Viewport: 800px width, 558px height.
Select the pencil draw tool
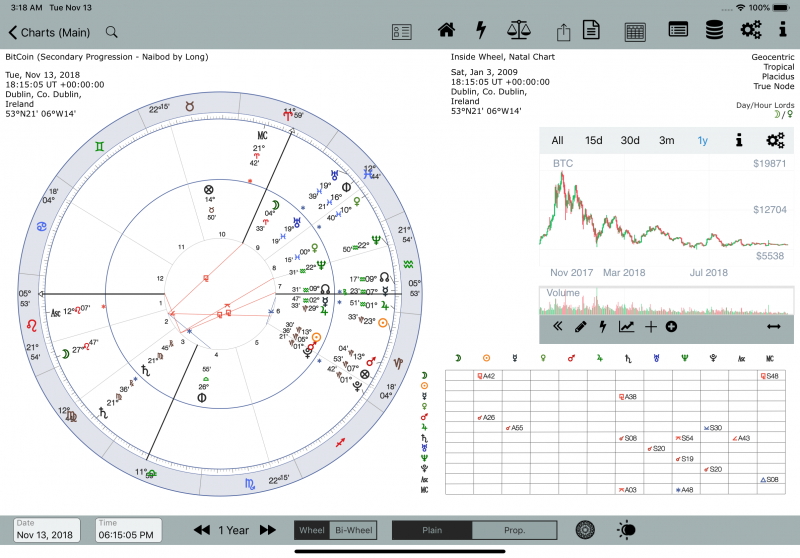click(581, 327)
